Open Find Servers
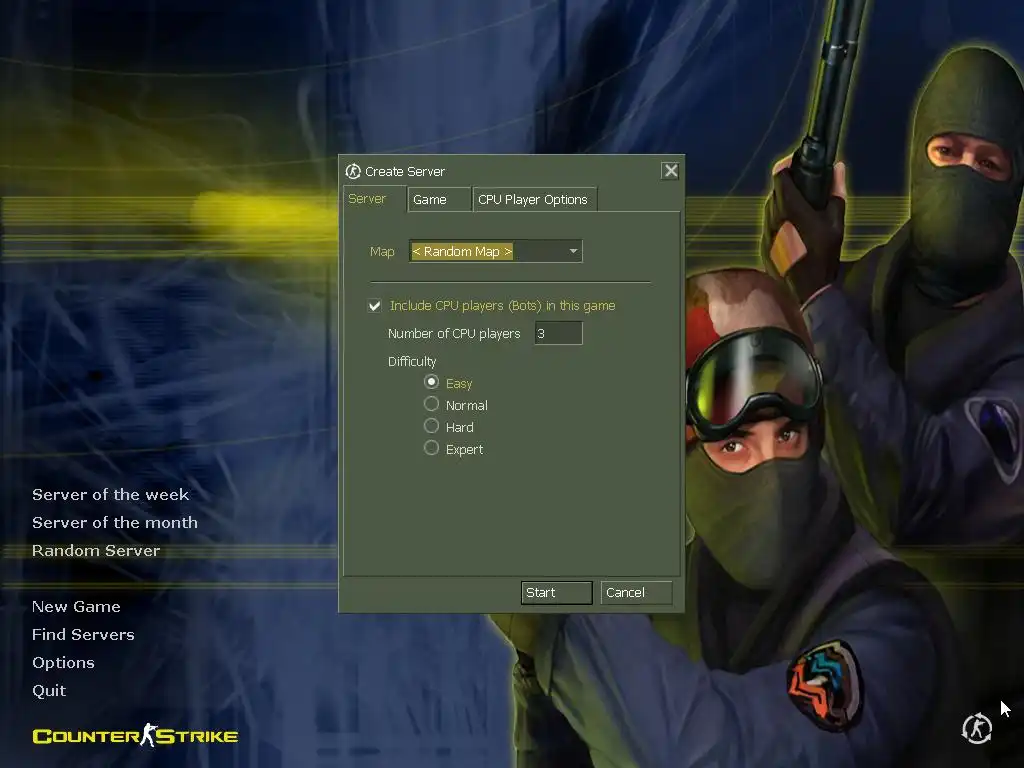The height and width of the screenshot is (768, 1024). click(84, 635)
